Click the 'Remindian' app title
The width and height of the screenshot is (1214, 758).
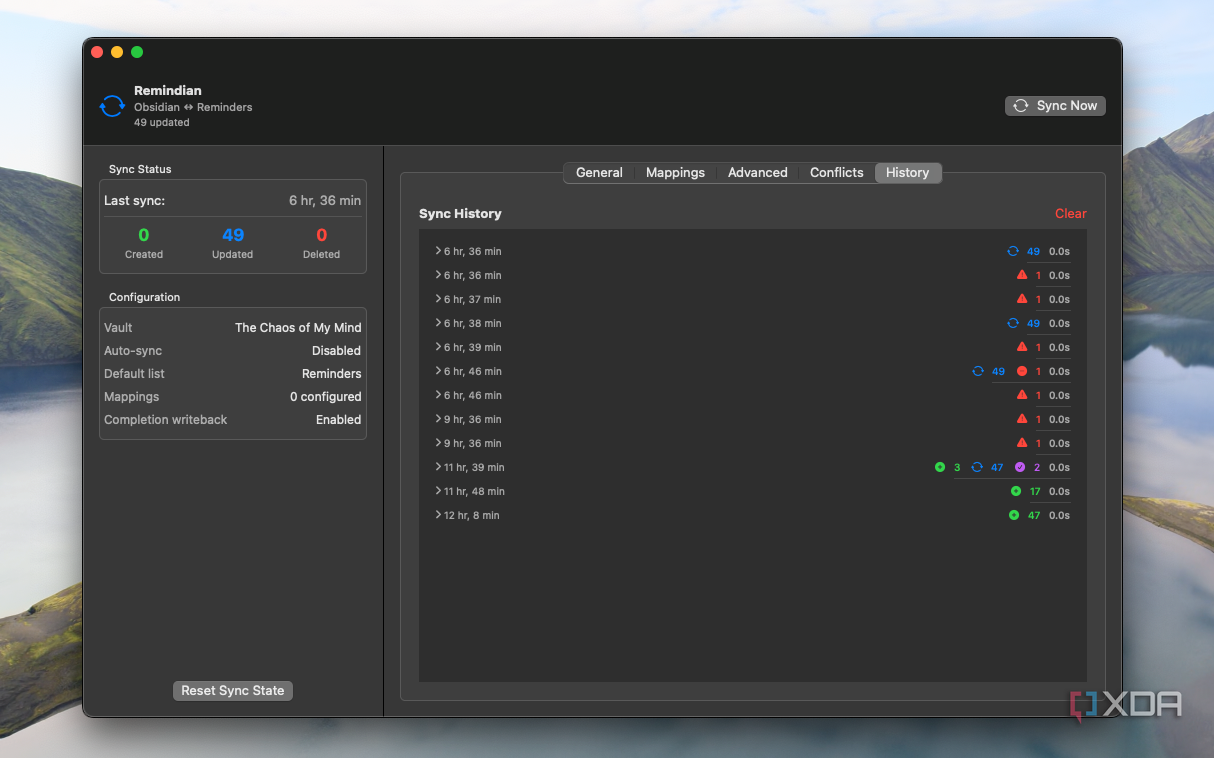[168, 91]
